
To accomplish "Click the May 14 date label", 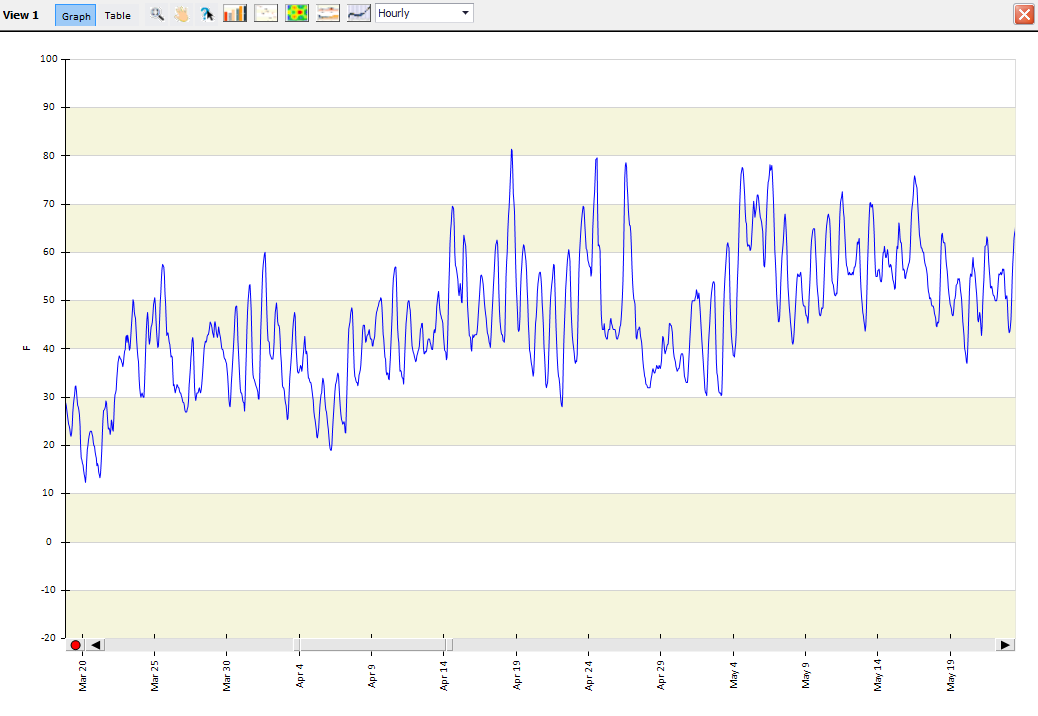I will pos(878,676).
